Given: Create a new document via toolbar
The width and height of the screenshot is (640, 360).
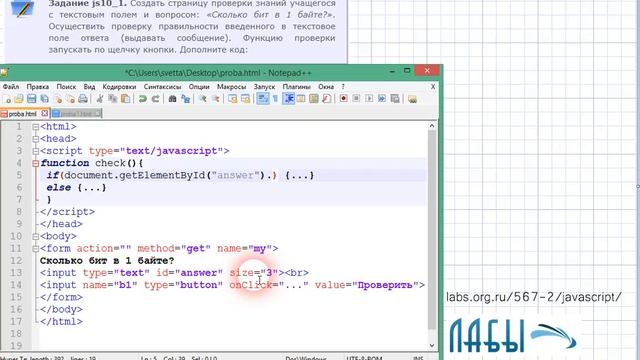Looking at the screenshot, I should tap(7, 99).
